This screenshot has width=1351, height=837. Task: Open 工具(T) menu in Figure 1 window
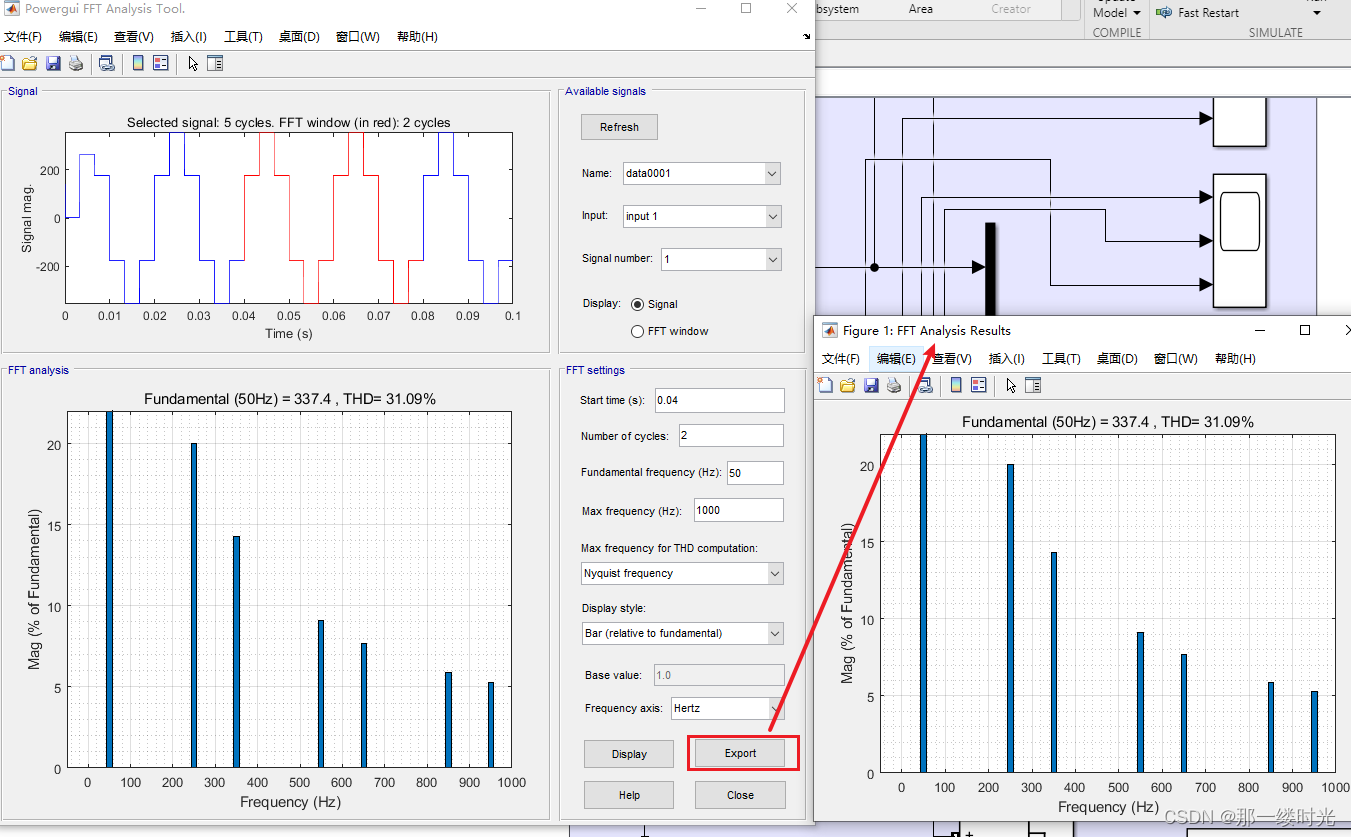pyautogui.click(x=1061, y=359)
